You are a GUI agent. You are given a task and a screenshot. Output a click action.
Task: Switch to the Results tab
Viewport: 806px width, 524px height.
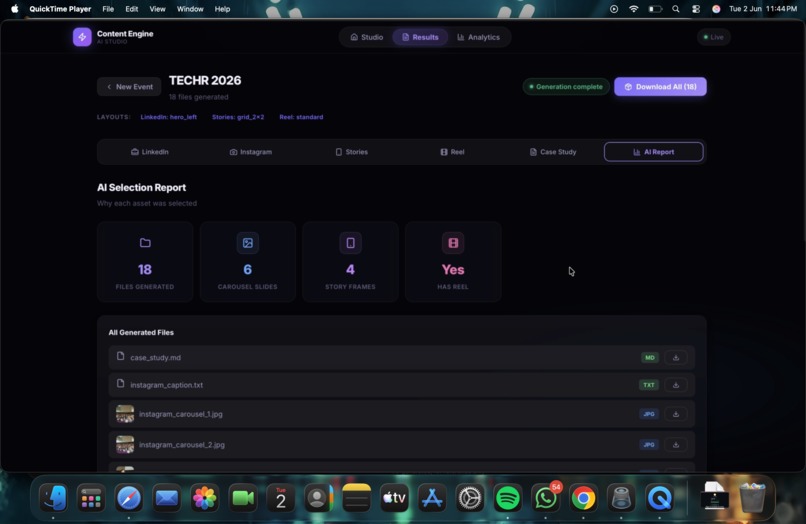pyautogui.click(x=420, y=37)
